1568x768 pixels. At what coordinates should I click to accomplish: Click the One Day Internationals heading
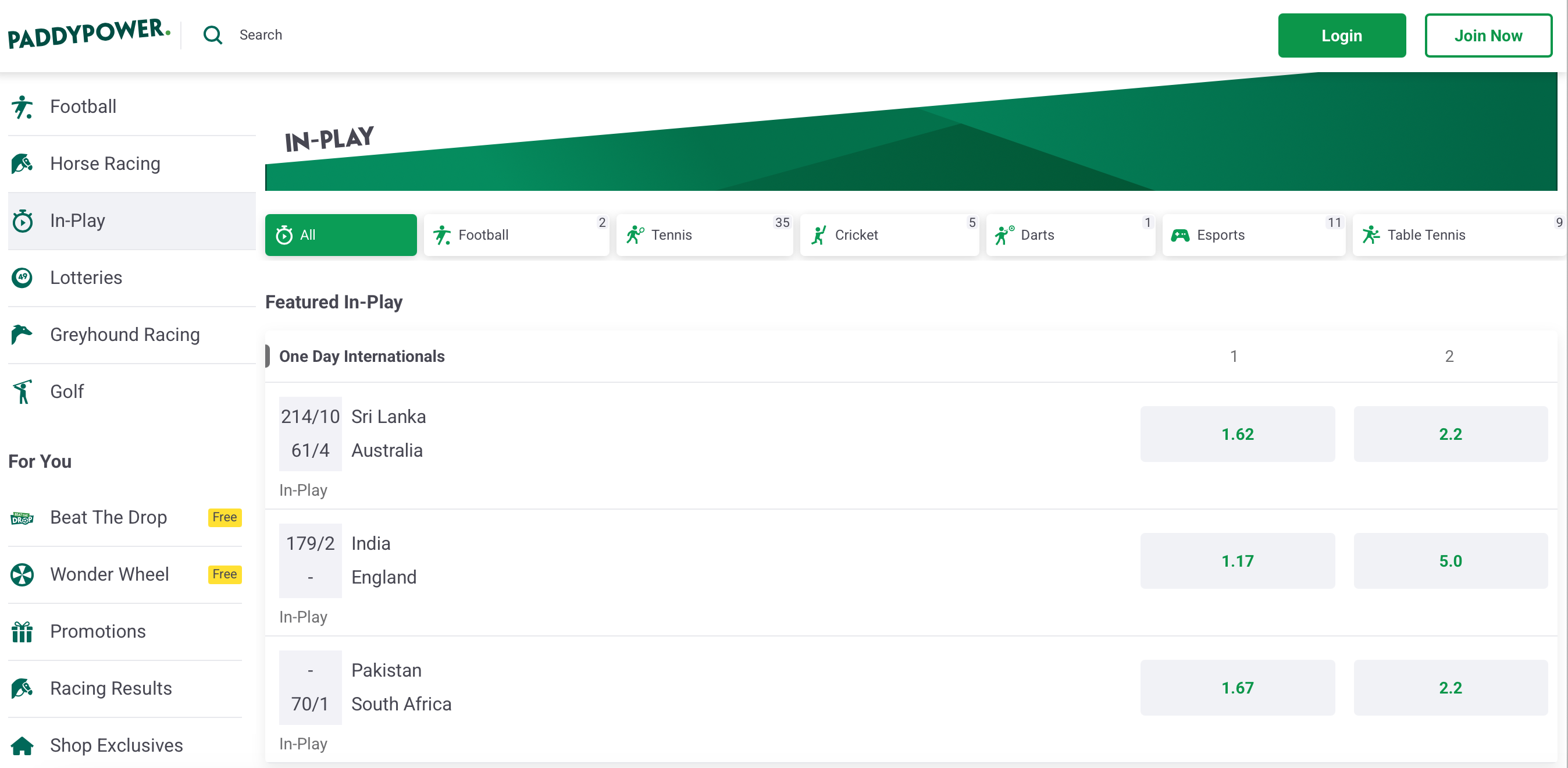[x=362, y=356]
